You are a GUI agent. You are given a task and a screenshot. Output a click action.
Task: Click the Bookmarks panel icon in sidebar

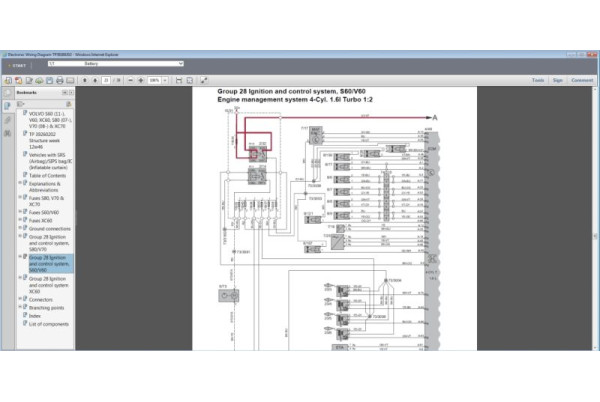pos(8,105)
